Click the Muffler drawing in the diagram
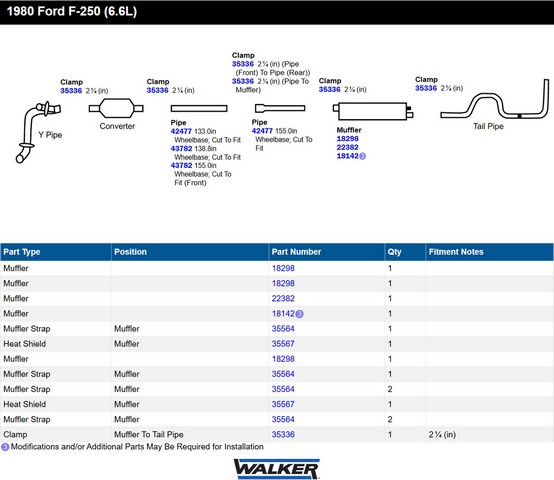This screenshot has height=480, width=554. (x=373, y=111)
